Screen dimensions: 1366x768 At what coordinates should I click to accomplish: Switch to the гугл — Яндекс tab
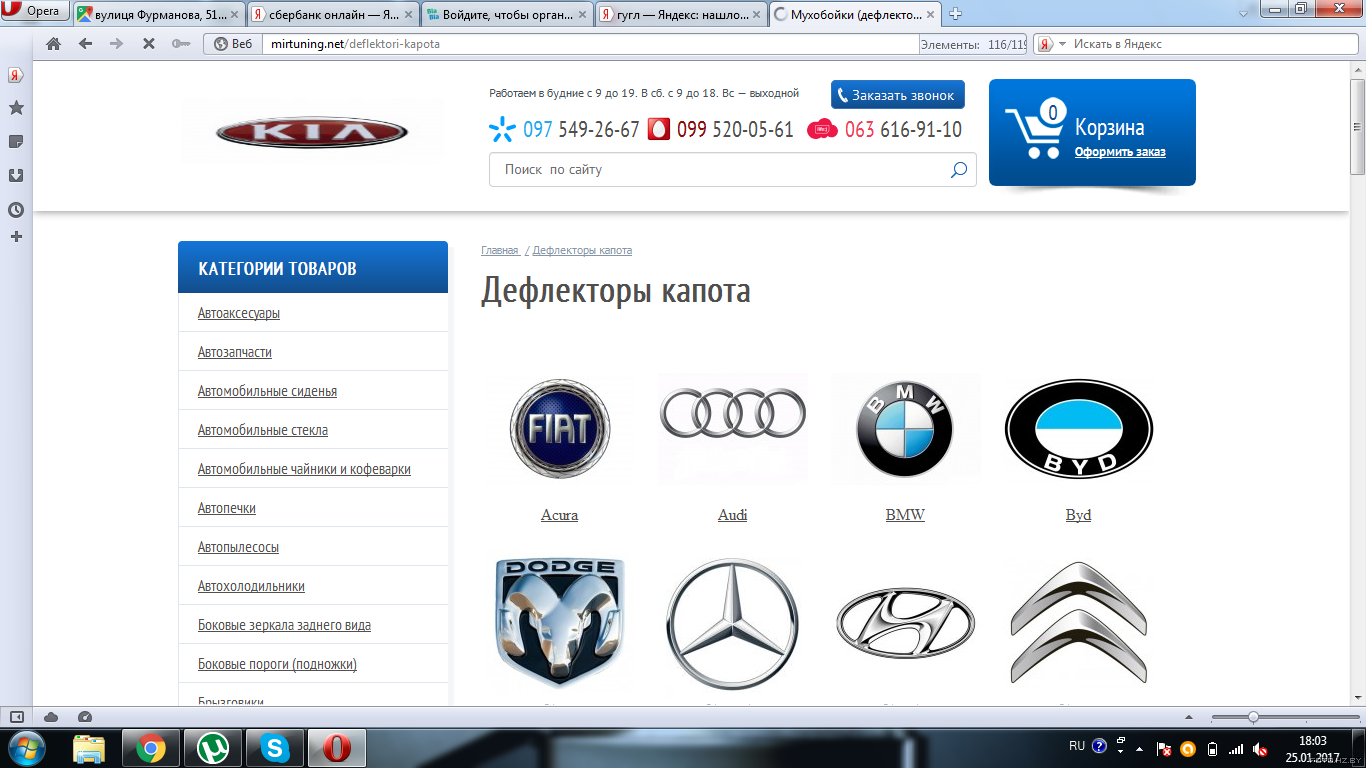[681, 14]
